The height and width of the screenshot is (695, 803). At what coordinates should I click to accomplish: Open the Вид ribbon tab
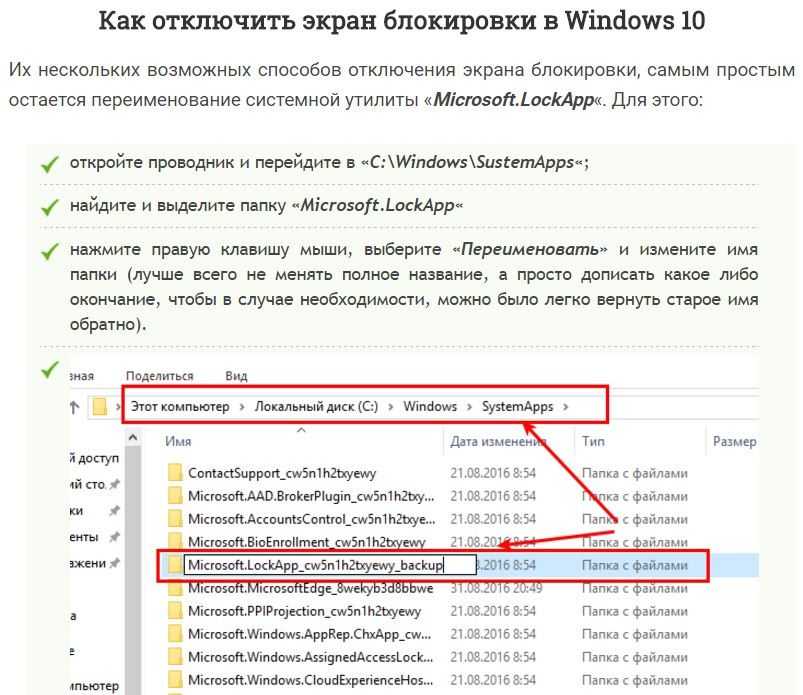coord(236,376)
